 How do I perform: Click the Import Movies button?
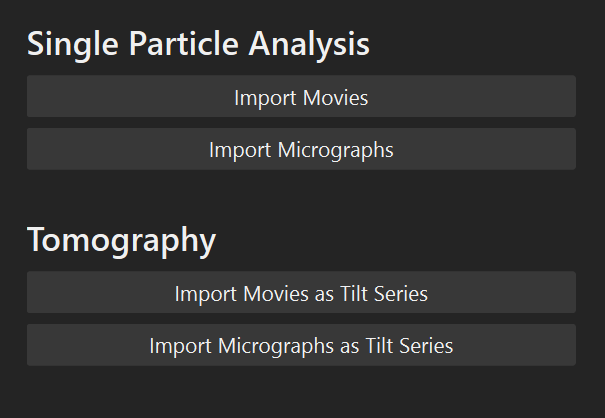[301, 97]
